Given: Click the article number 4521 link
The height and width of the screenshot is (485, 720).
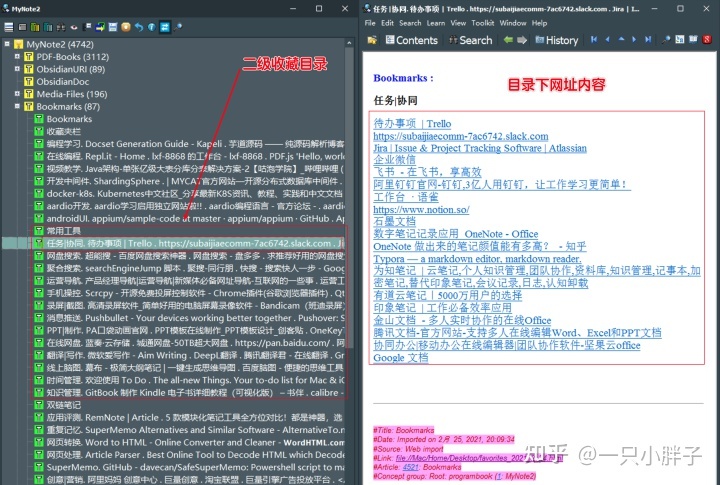Looking at the screenshot, I should [411, 467].
